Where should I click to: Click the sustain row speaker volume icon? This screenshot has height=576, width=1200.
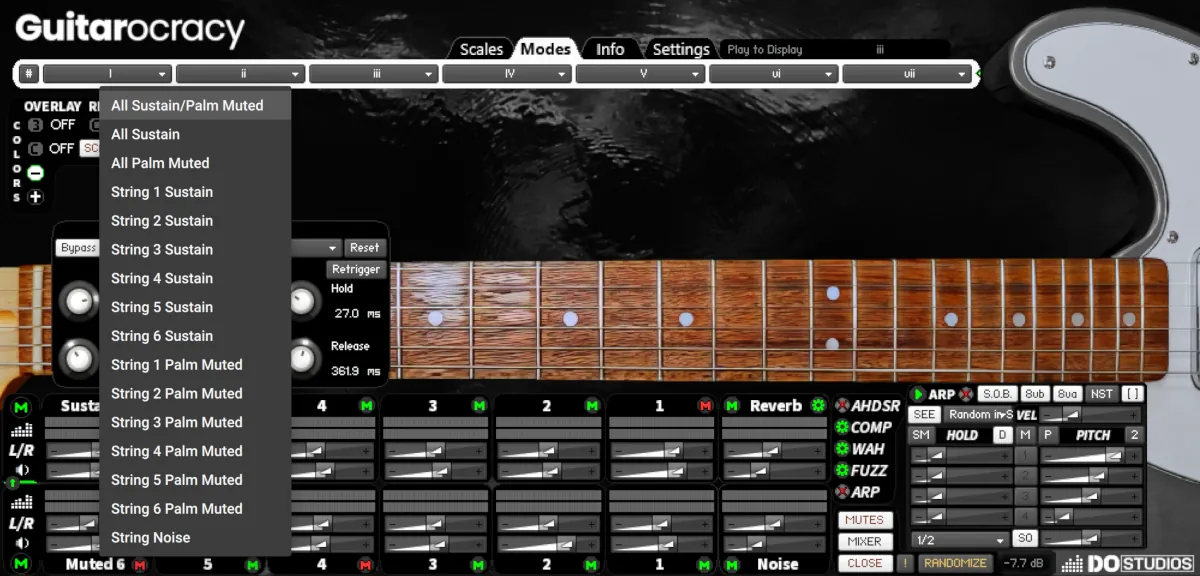tap(21, 470)
